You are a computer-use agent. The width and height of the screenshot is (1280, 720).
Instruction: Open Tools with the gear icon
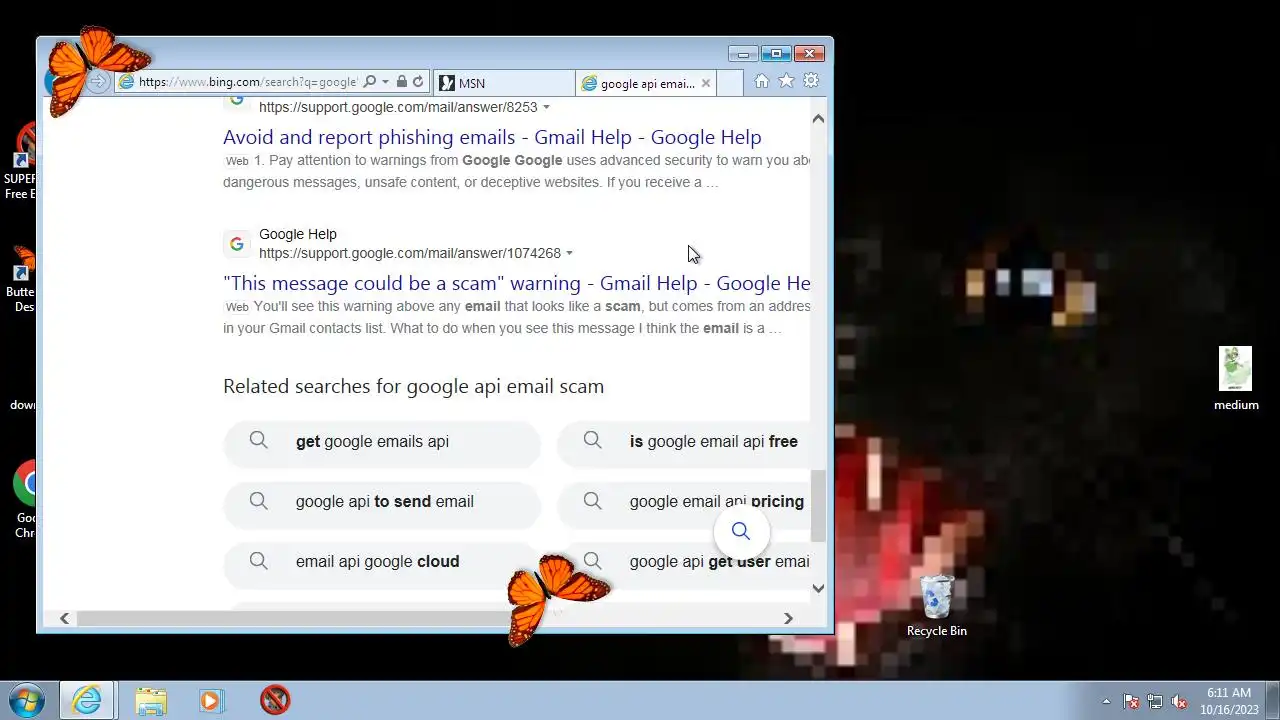pyautogui.click(x=811, y=81)
